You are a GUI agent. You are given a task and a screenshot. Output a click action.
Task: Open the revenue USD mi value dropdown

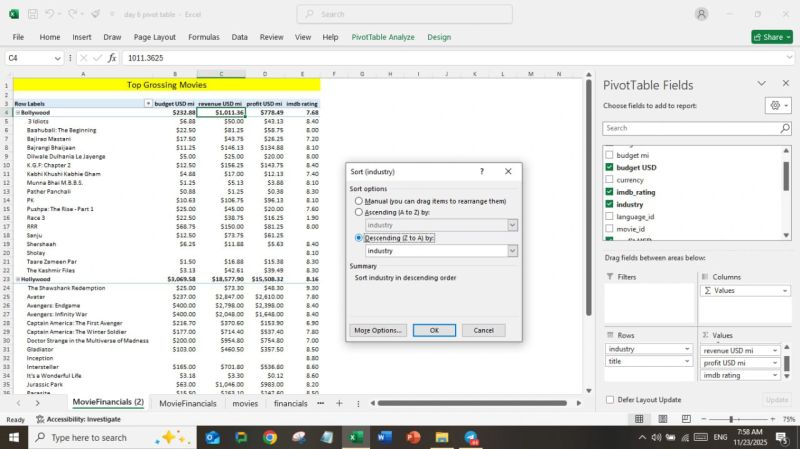(x=774, y=351)
